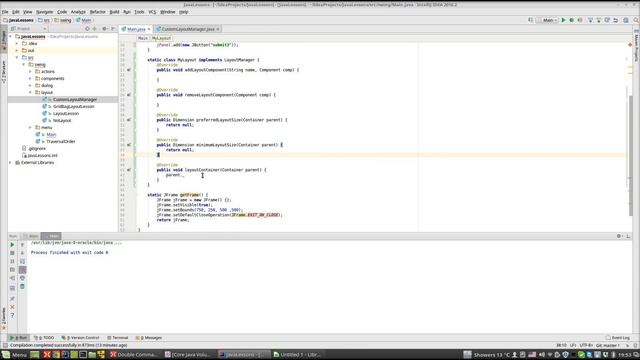Toggle Maven Projects side strip

636,46
